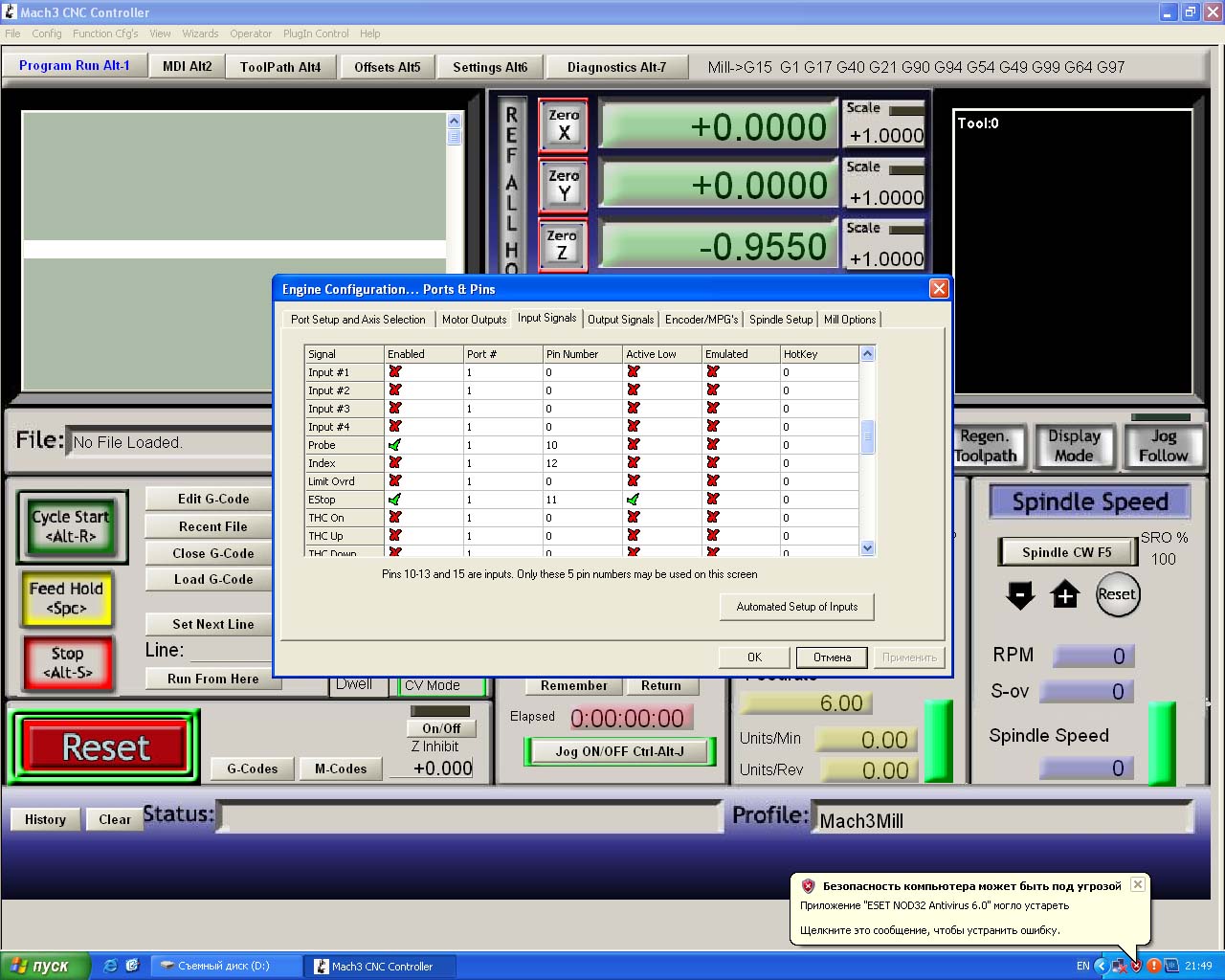
Task: Open the Config menu
Action: tap(47, 33)
